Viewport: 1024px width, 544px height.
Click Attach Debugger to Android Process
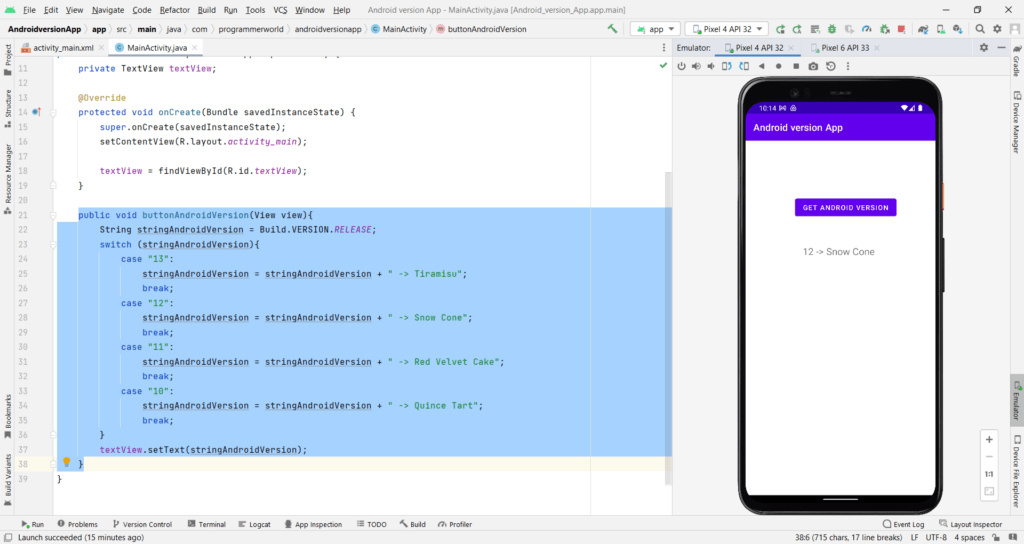884,29
